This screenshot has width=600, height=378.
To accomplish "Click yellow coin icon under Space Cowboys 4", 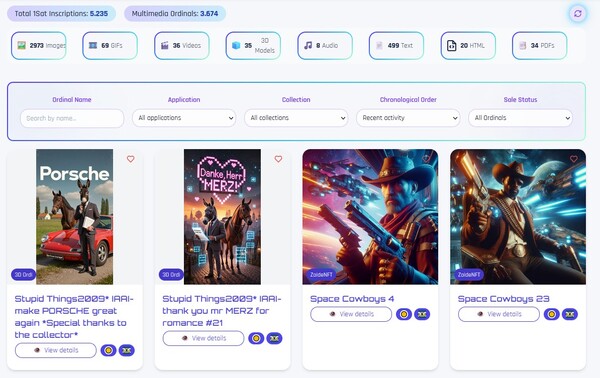I will [404, 314].
